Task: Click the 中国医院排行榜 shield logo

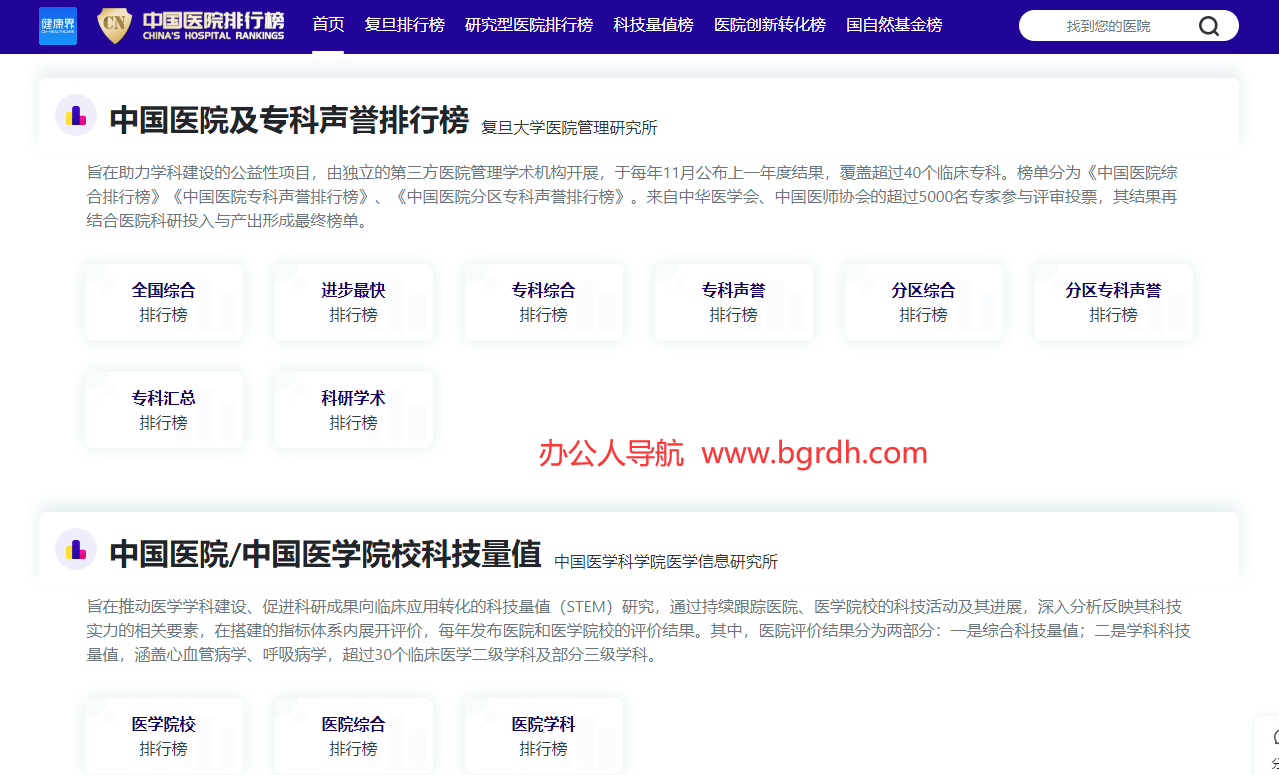Action: (x=114, y=26)
